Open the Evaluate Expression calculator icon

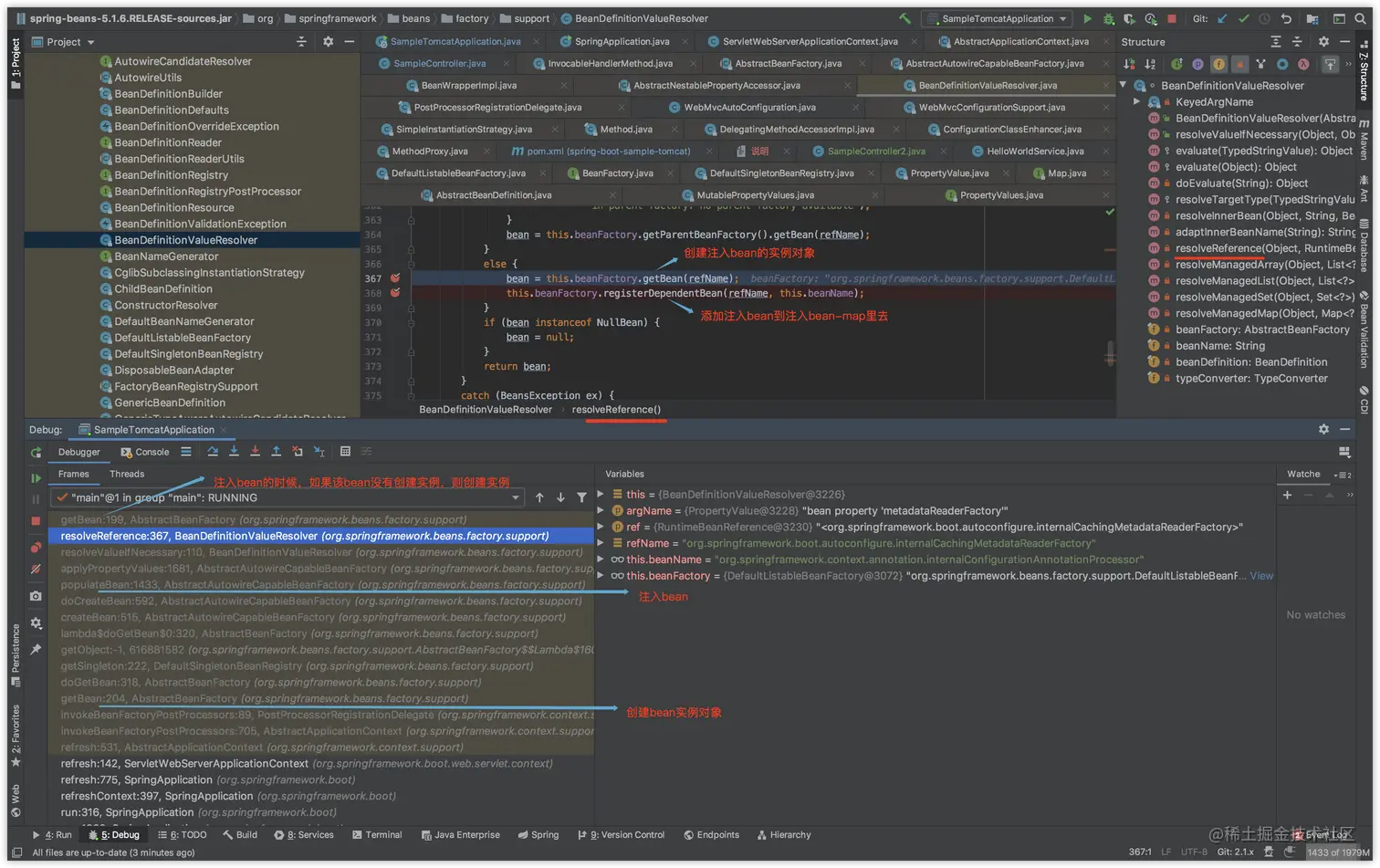tap(345, 452)
